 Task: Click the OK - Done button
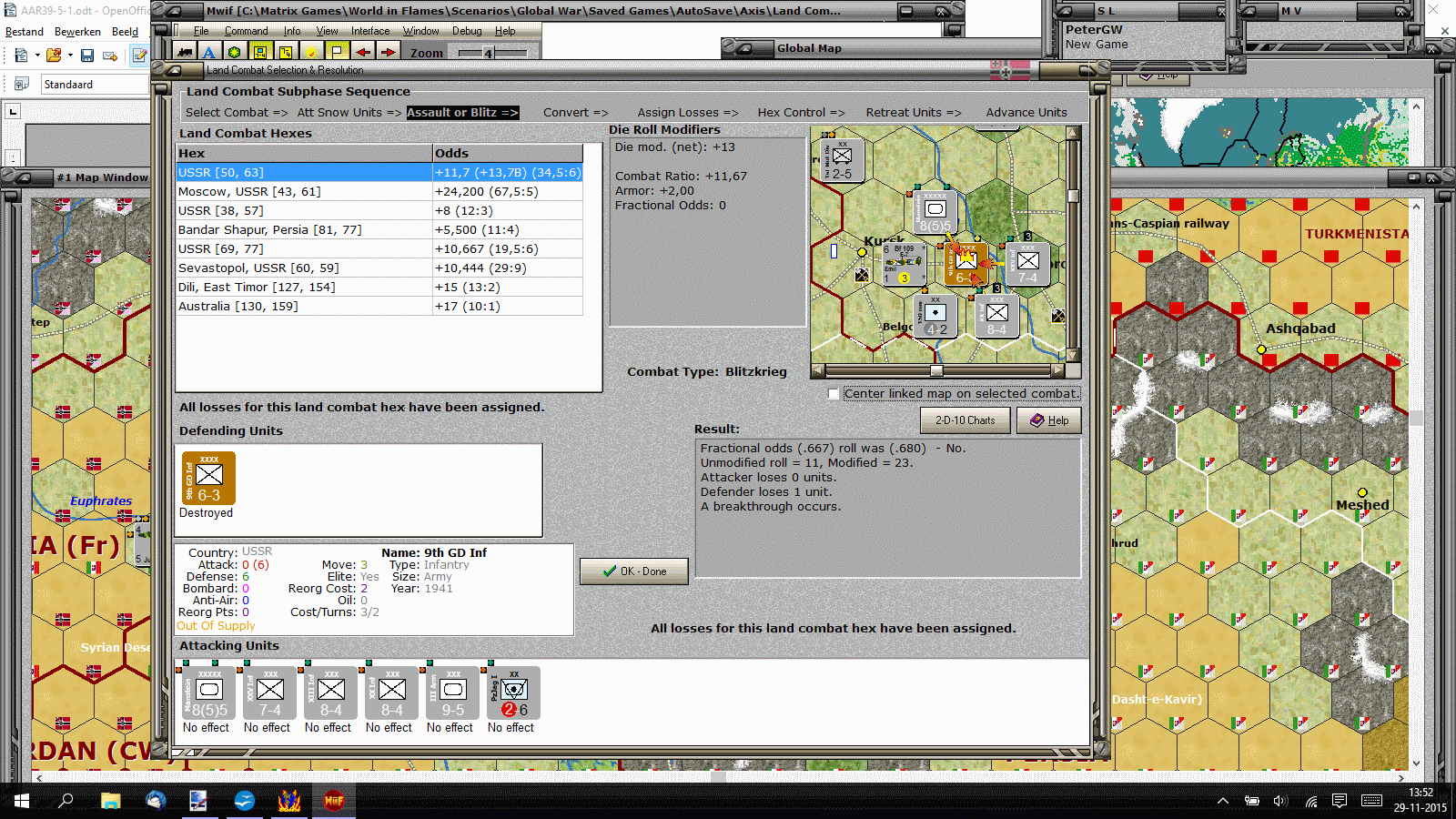634,571
